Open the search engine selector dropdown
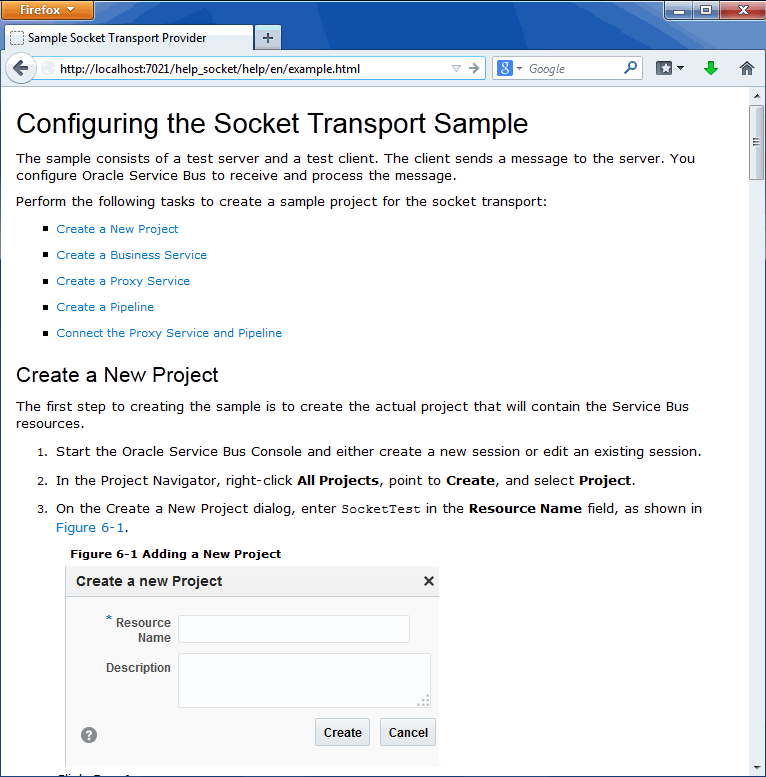The height and width of the screenshot is (777, 766). pyautogui.click(x=509, y=68)
